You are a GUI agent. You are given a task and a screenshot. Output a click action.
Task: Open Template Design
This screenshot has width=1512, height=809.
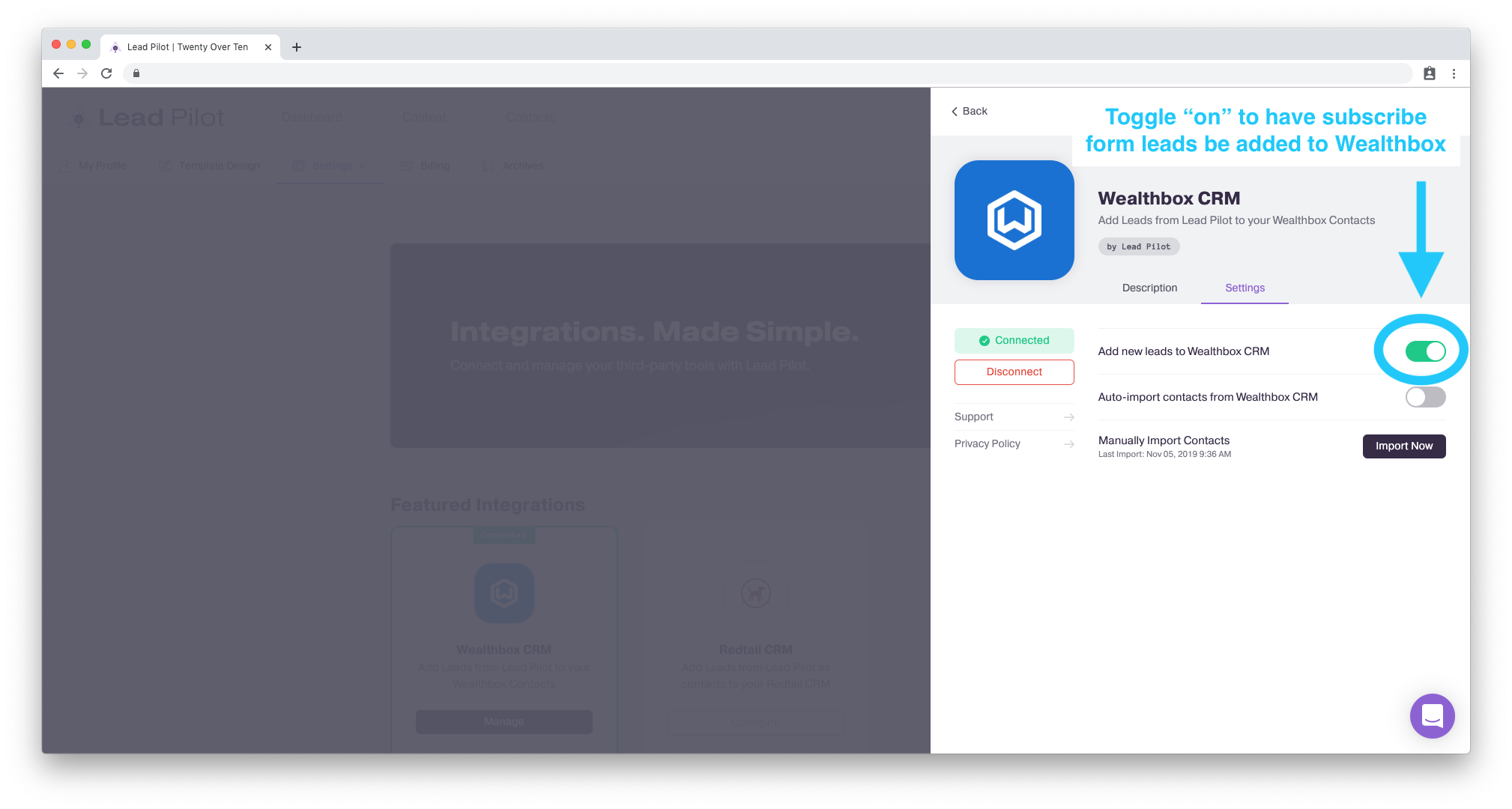click(210, 166)
